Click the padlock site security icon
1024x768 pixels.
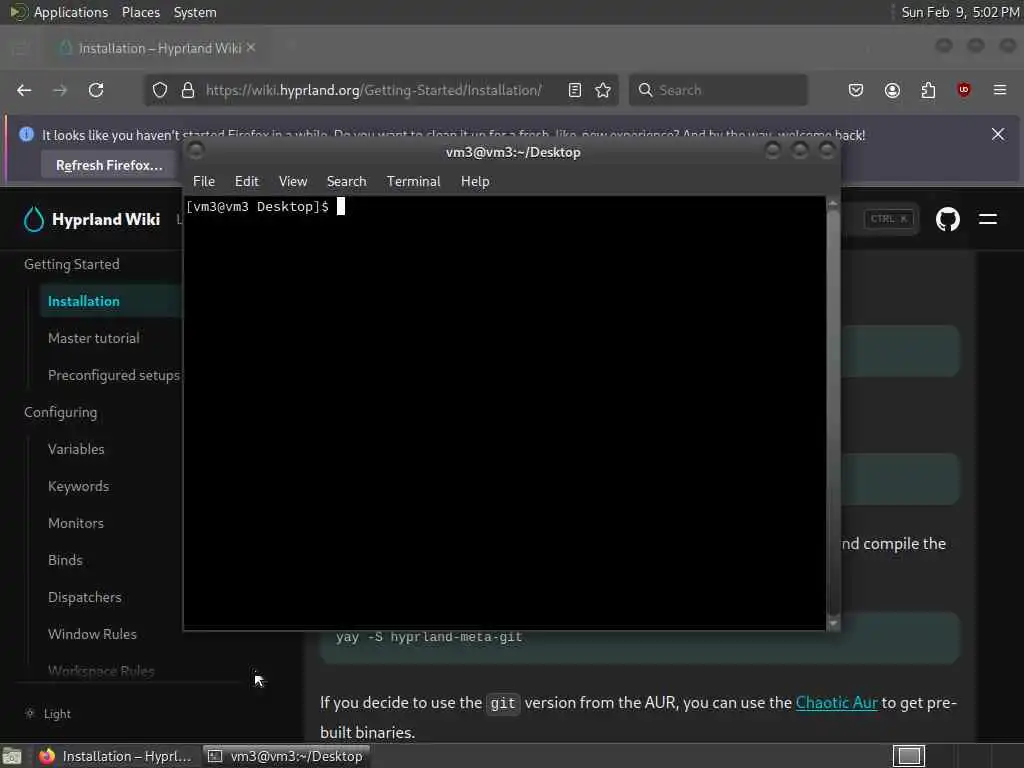click(x=187, y=90)
